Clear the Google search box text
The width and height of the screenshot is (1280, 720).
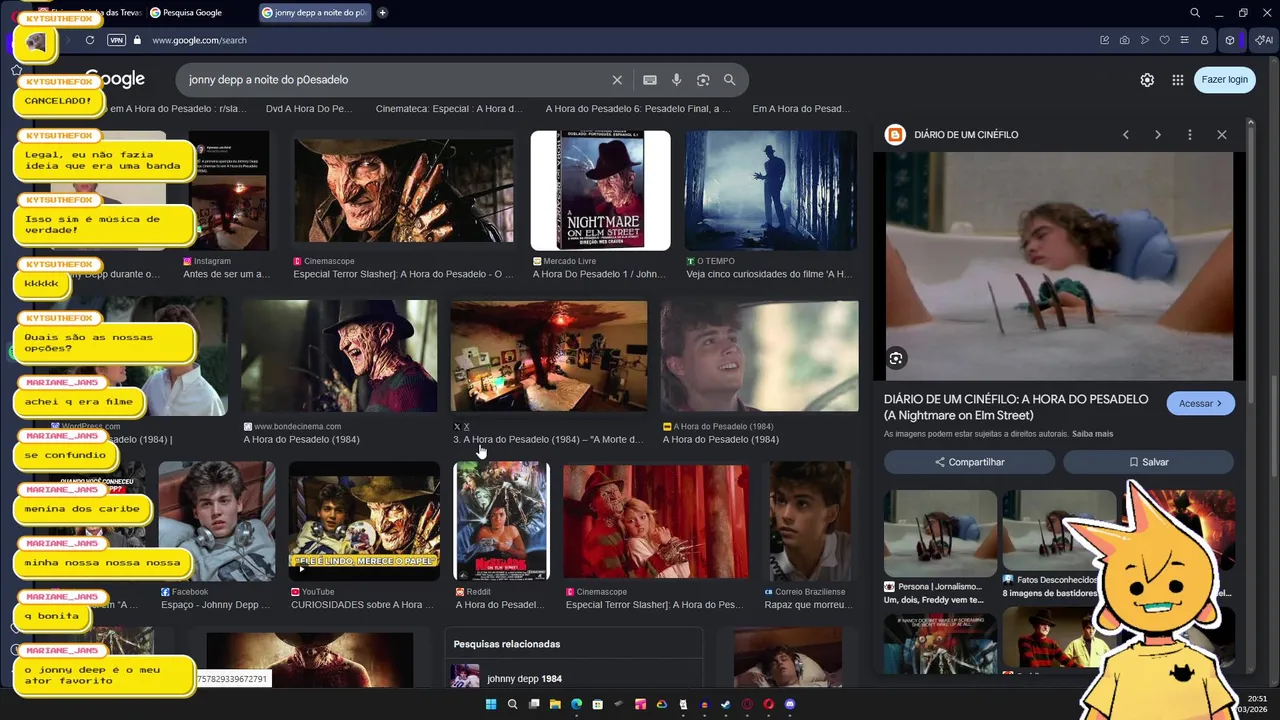(617, 80)
